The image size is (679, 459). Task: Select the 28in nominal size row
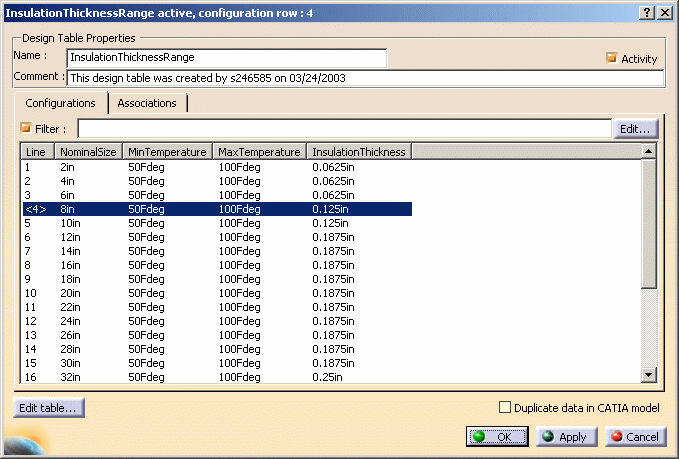pos(217,349)
